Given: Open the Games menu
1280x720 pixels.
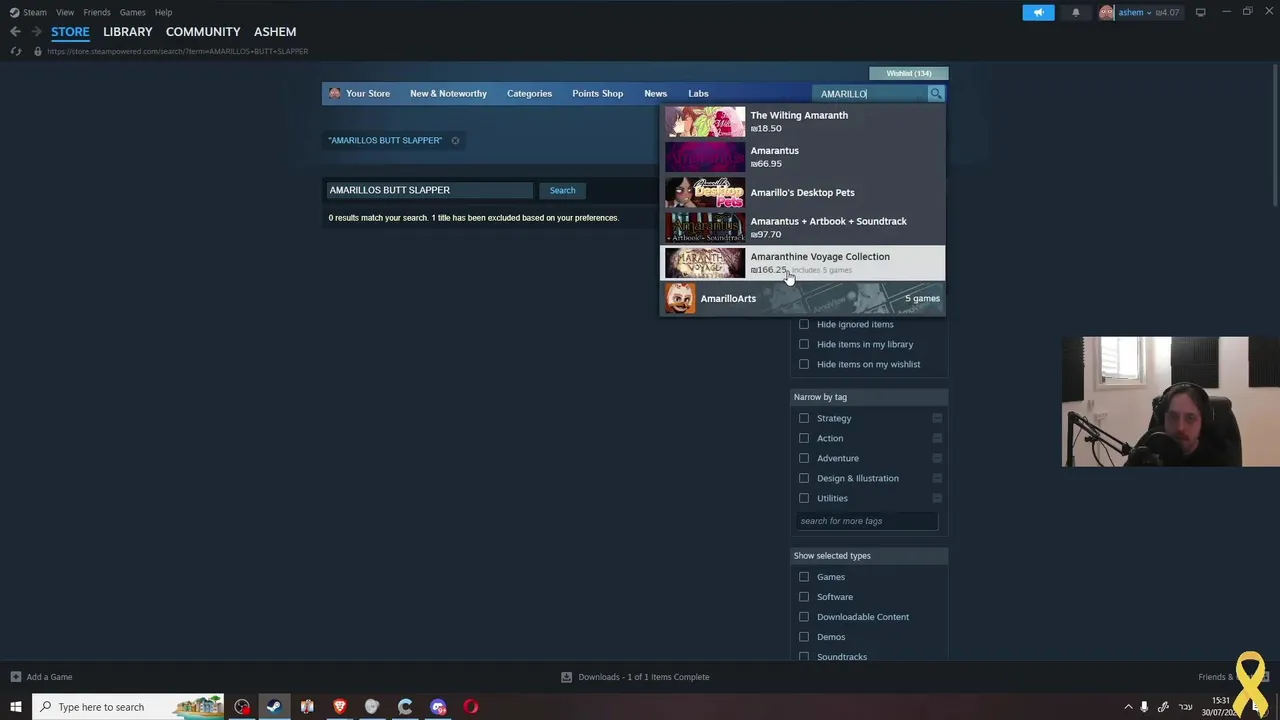Looking at the screenshot, I should (133, 12).
